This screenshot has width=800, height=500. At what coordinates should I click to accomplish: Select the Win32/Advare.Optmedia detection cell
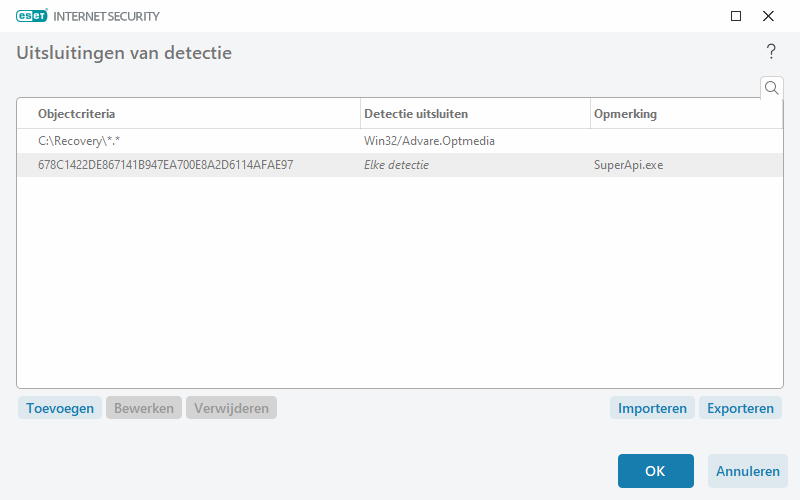coord(429,141)
